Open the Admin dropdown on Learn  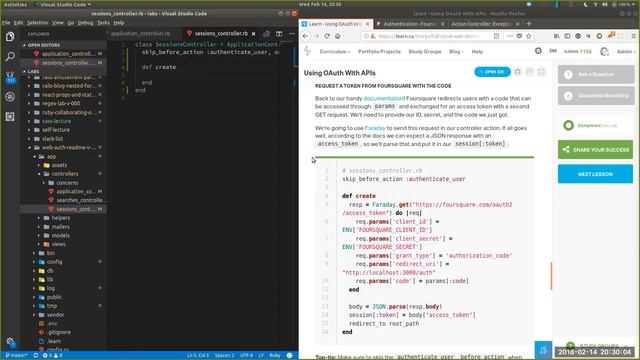(626, 52)
